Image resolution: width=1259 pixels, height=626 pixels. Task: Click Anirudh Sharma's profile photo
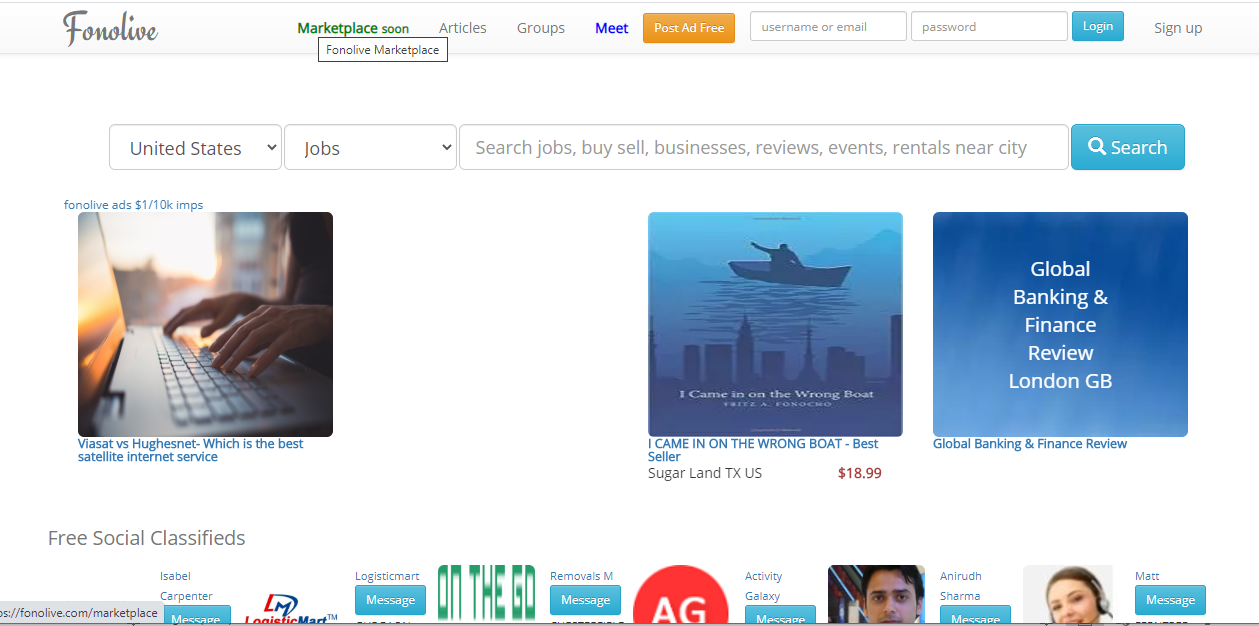tap(876, 596)
